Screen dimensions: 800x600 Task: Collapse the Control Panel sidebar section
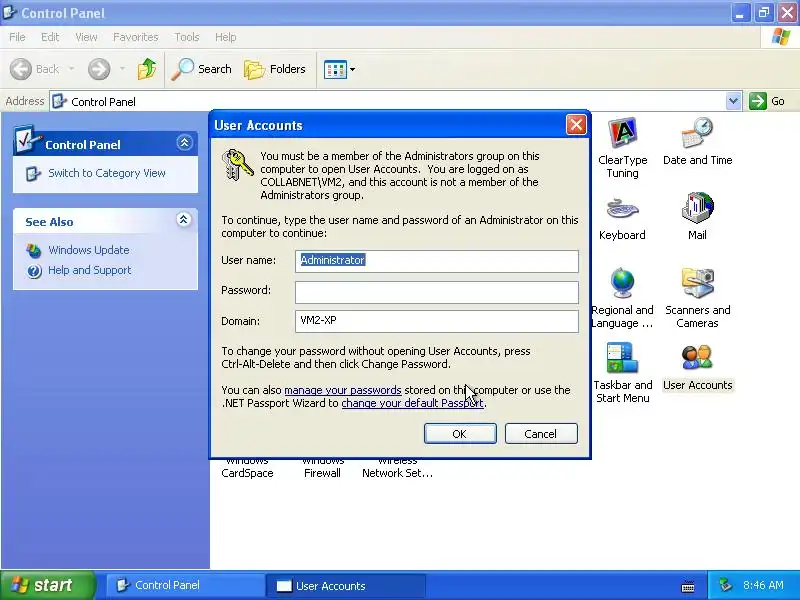(184, 142)
